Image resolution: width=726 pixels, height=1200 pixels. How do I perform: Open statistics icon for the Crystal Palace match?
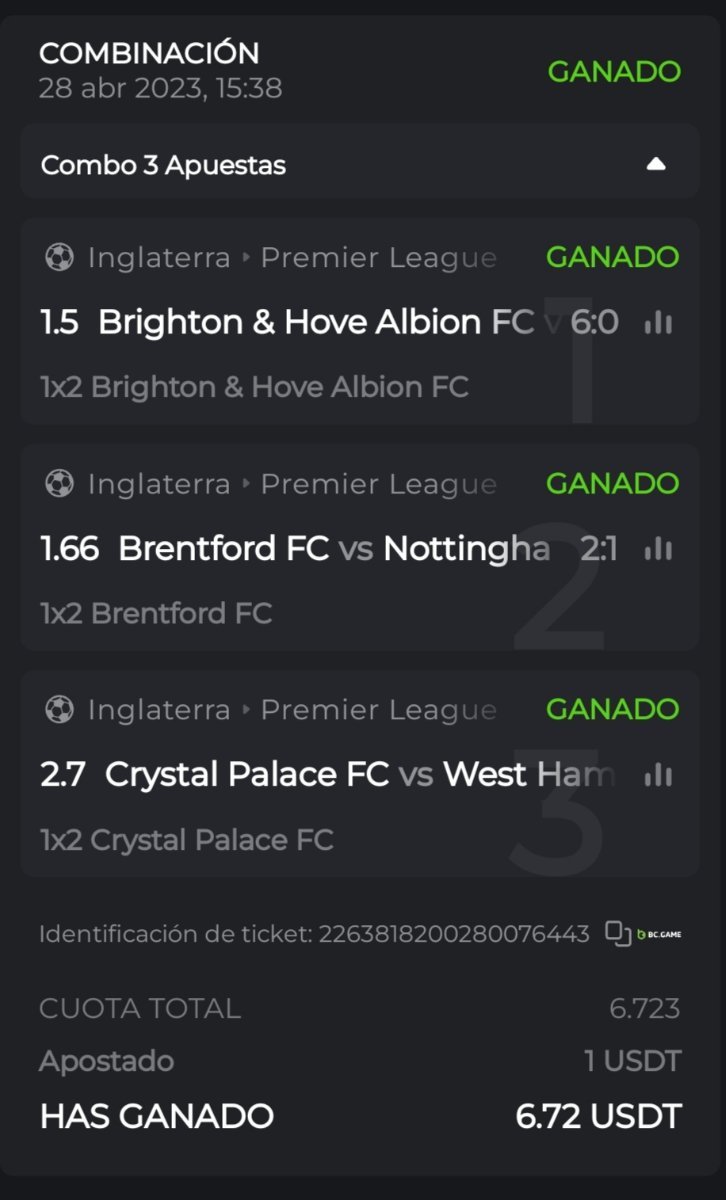coord(658,774)
